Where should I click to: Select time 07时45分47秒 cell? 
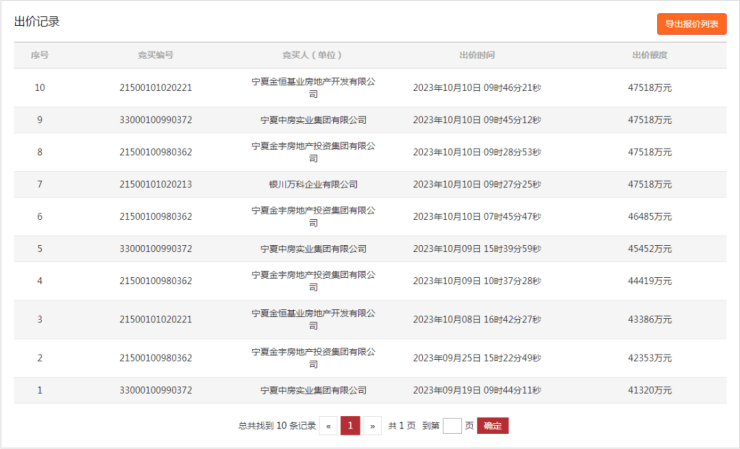pos(477,217)
